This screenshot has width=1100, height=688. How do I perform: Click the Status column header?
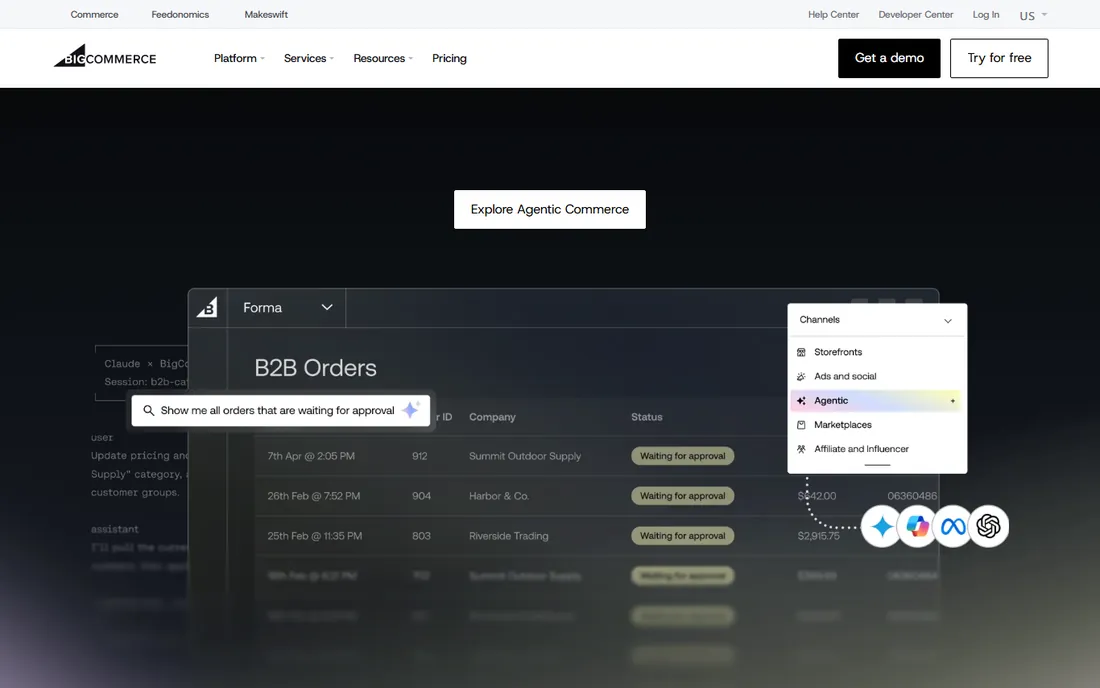coord(647,417)
